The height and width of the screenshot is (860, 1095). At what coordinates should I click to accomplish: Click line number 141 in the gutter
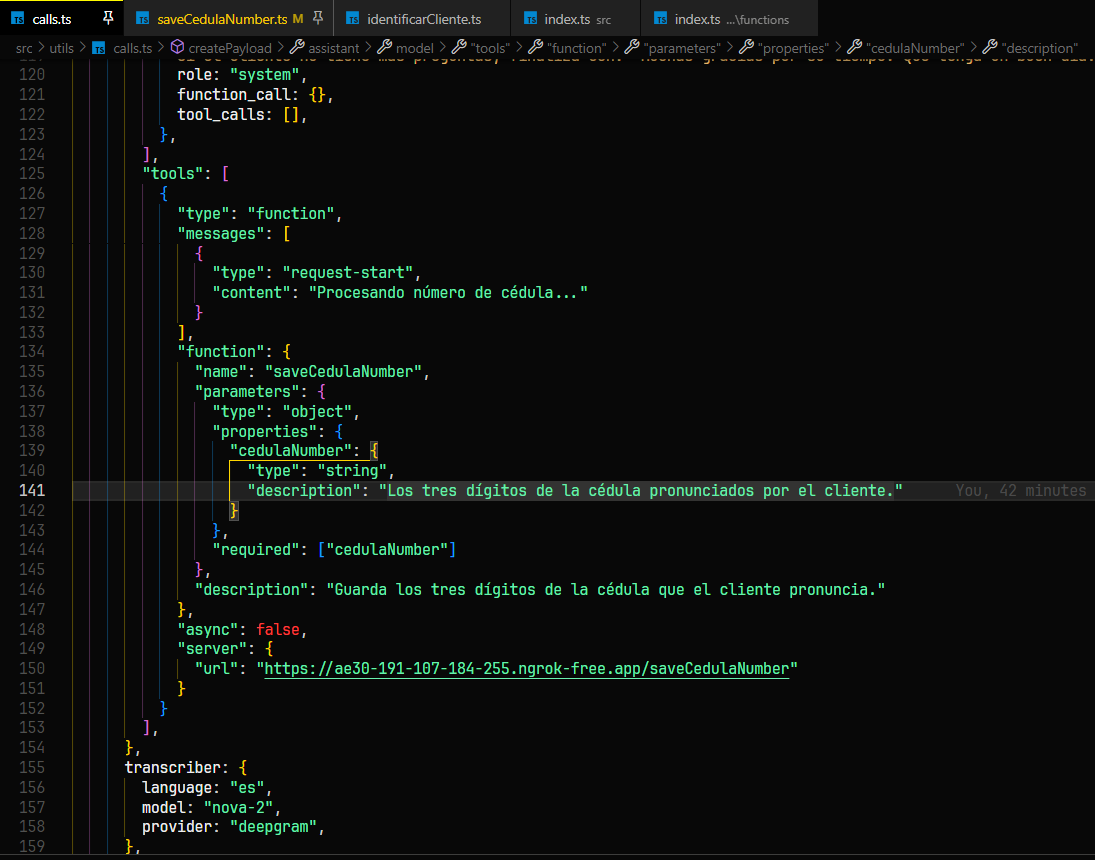coord(32,490)
